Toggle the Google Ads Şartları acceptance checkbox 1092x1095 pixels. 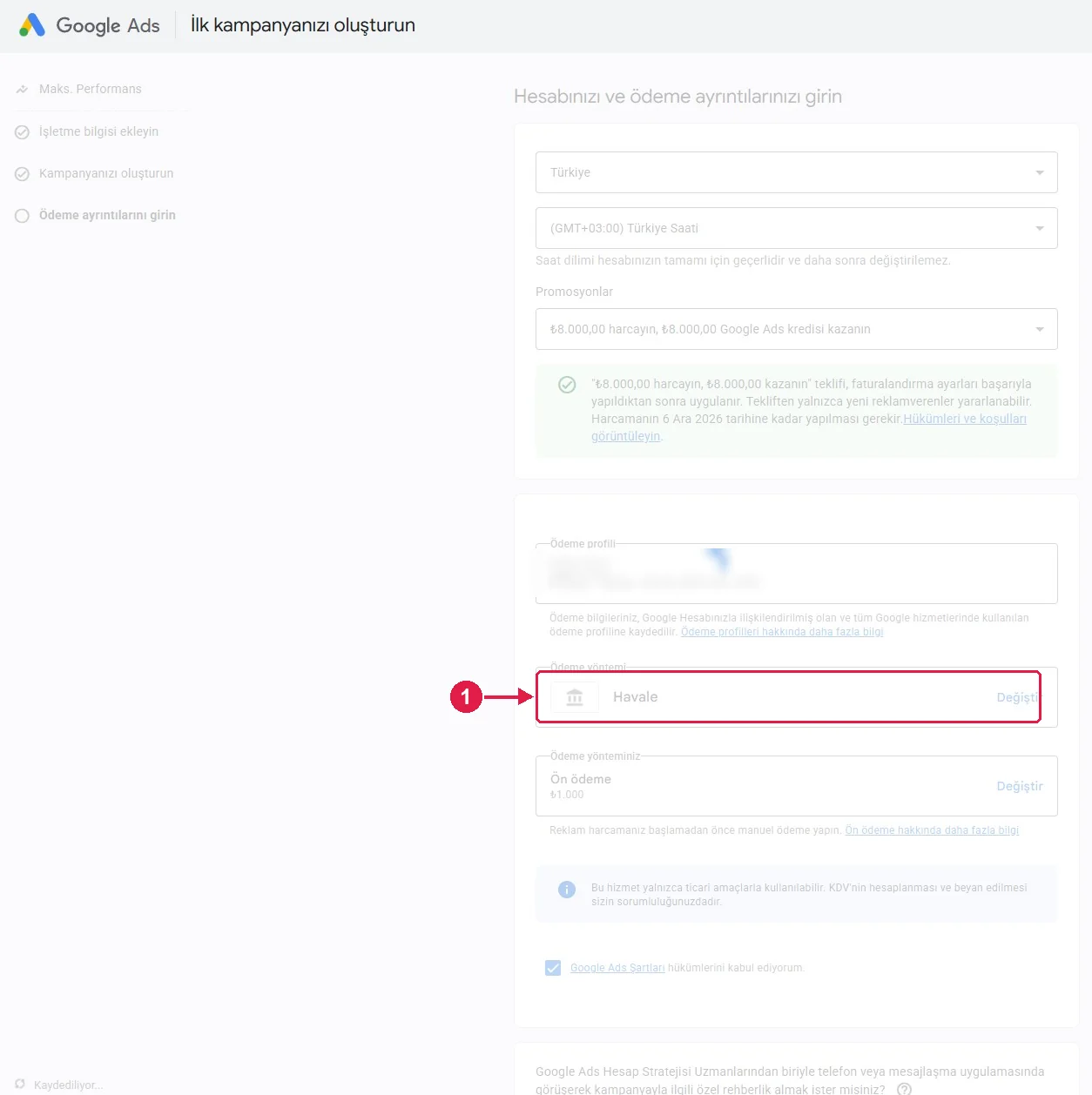click(553, 968)
